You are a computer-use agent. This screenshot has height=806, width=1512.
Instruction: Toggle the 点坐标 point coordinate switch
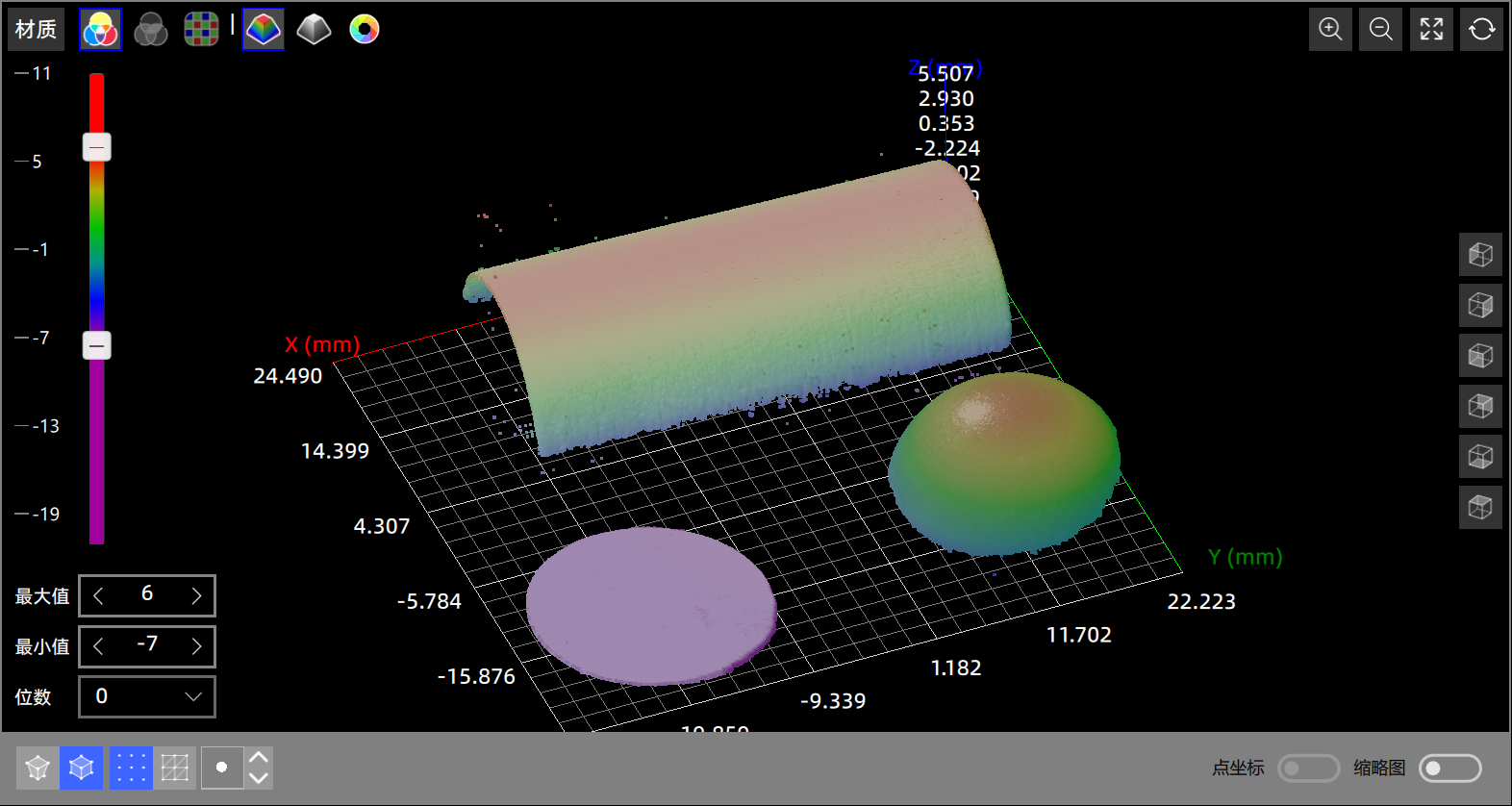point(1308,768)
